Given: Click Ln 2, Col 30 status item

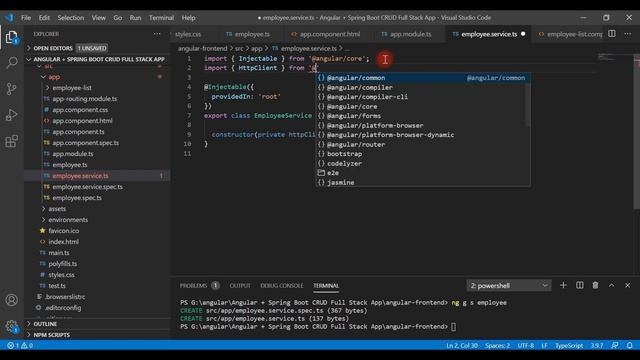Looking at the screenshot, I should click(462, 346).
